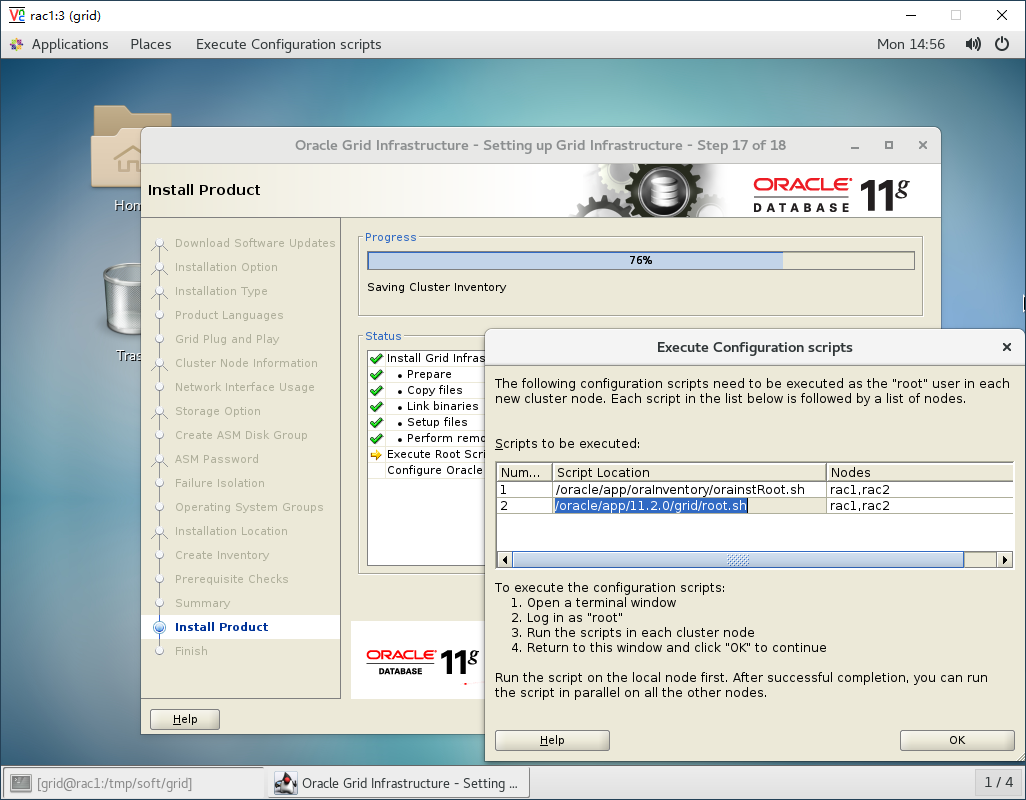
Task: Click the scripts table right scroll arrow
Action: [x=1005, y=560]
